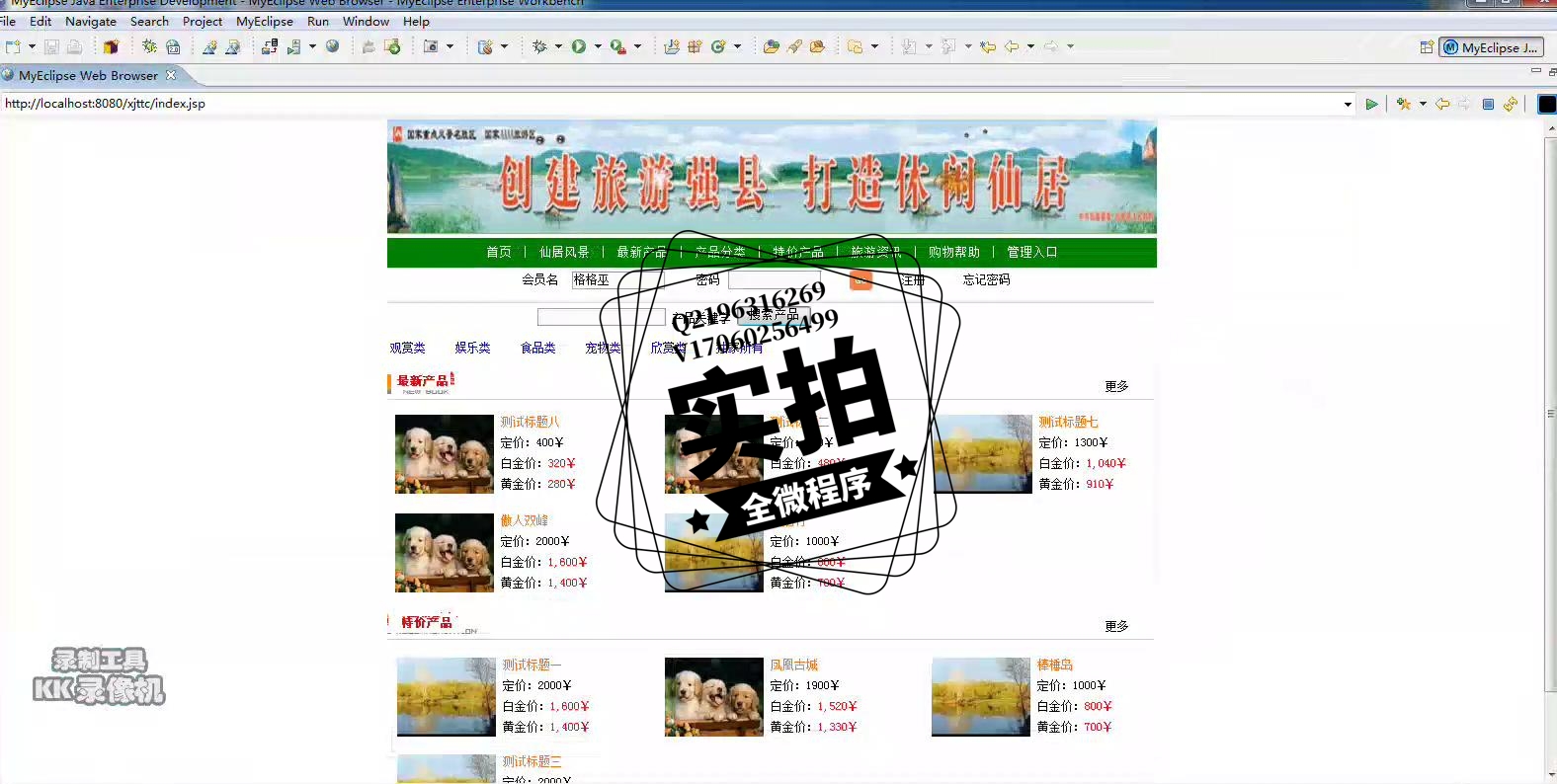Open the New file dropdown arrow
This screenshot has width=1557, height=784.
click(32, 46)
